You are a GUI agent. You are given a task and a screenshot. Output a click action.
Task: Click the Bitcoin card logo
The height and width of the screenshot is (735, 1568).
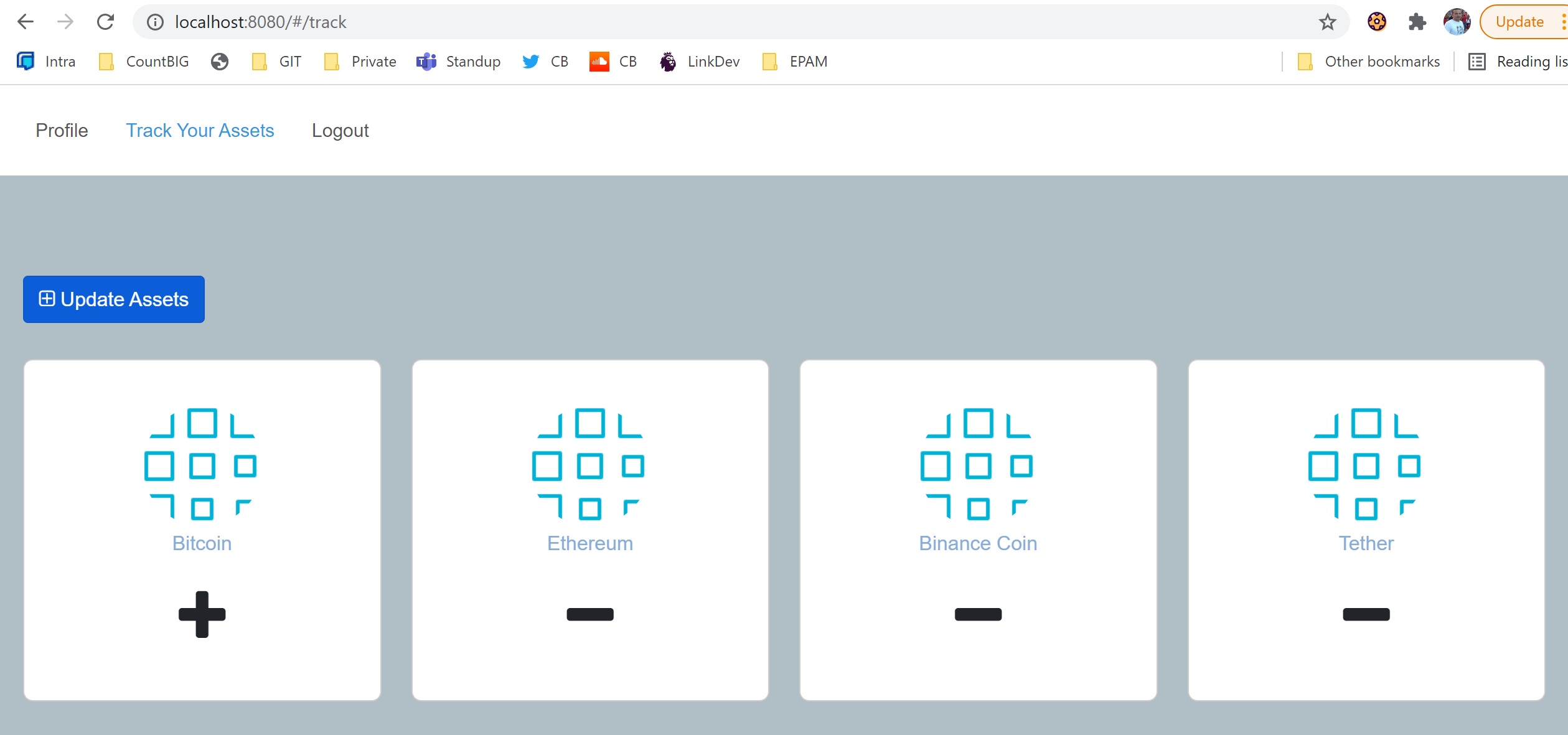(201, 464)
